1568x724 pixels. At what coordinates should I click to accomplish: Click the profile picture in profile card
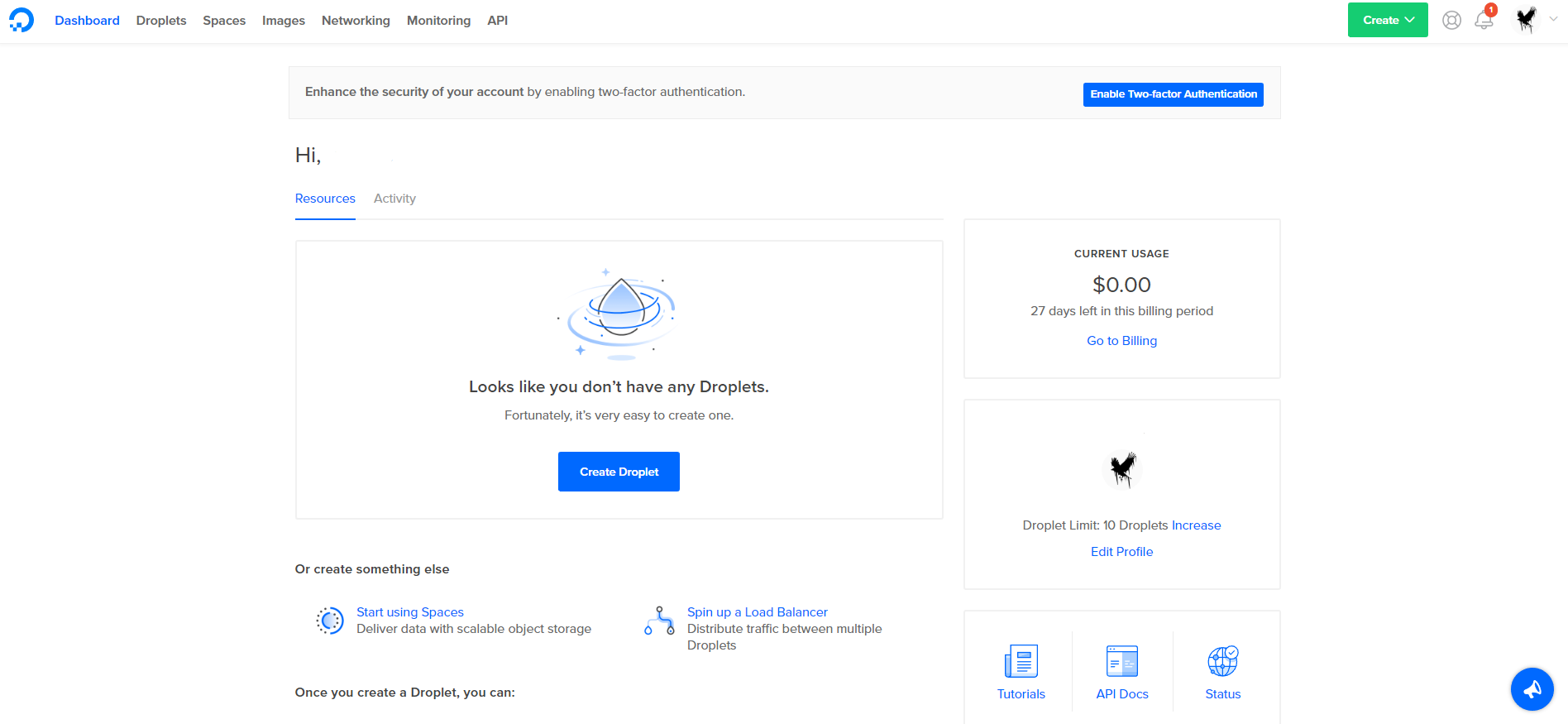[1122, 469]
